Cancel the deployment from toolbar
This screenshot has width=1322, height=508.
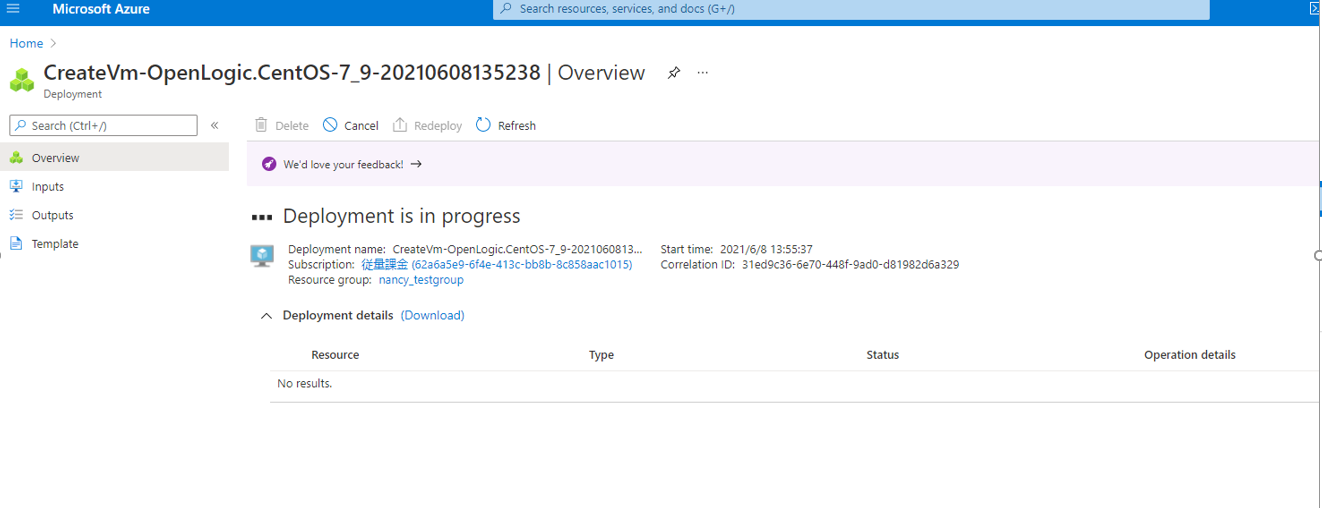(x=350, y=125)
